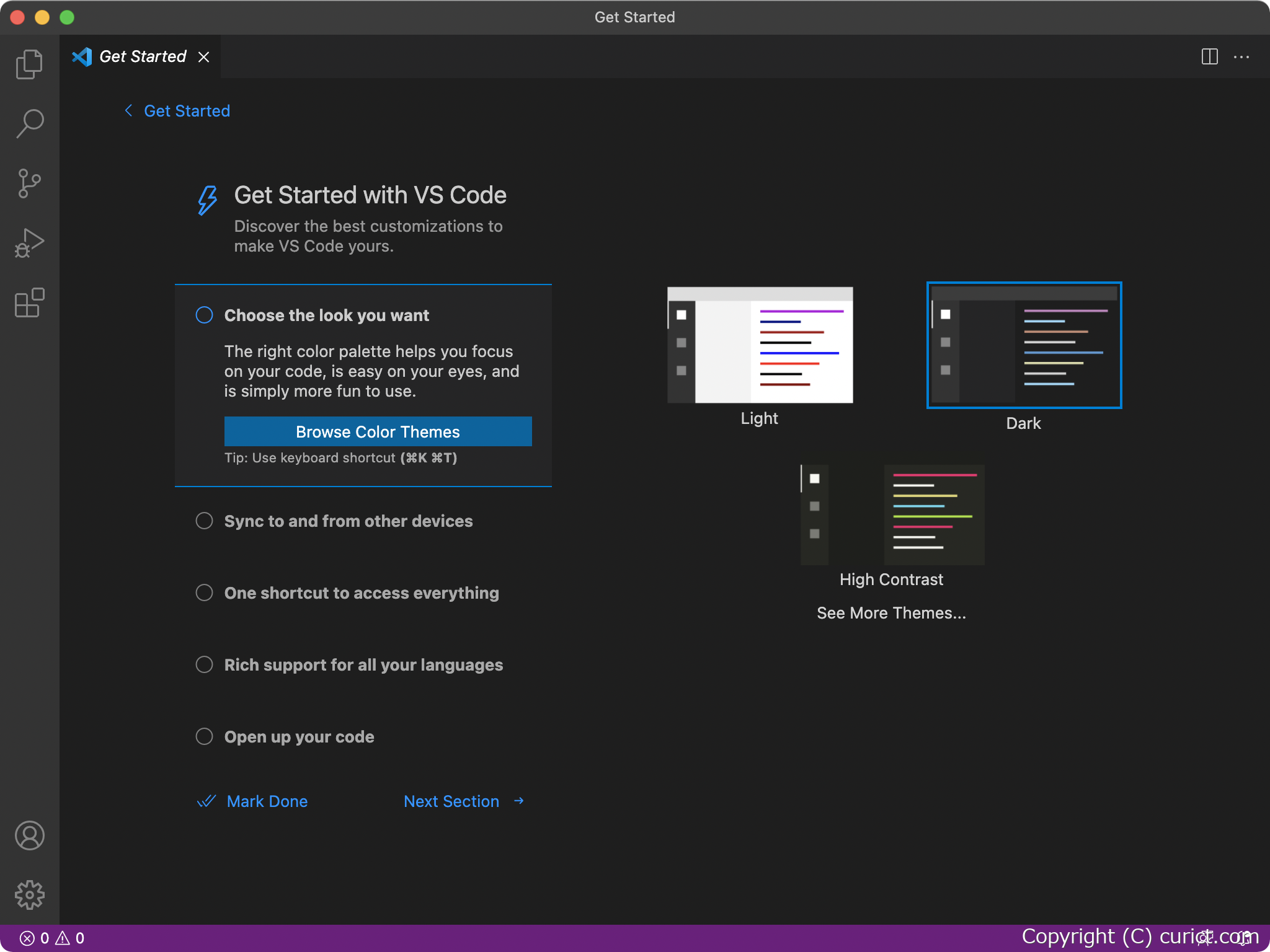Expand the 'Rich support for all your languages' step
This screenshot has height=952, width=1270.
pos(204,664)
